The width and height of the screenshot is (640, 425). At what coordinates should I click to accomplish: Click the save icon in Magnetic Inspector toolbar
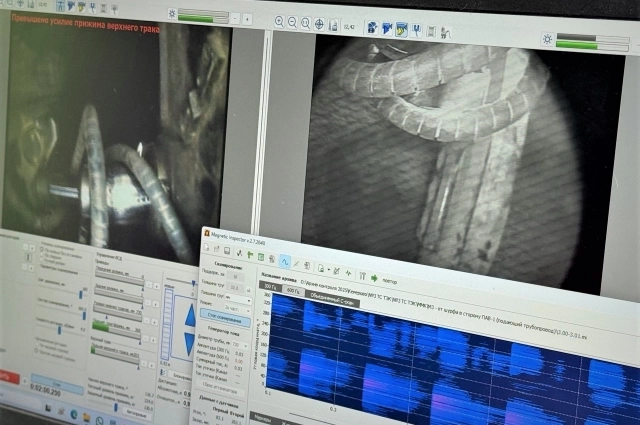[x=229, y=251]
